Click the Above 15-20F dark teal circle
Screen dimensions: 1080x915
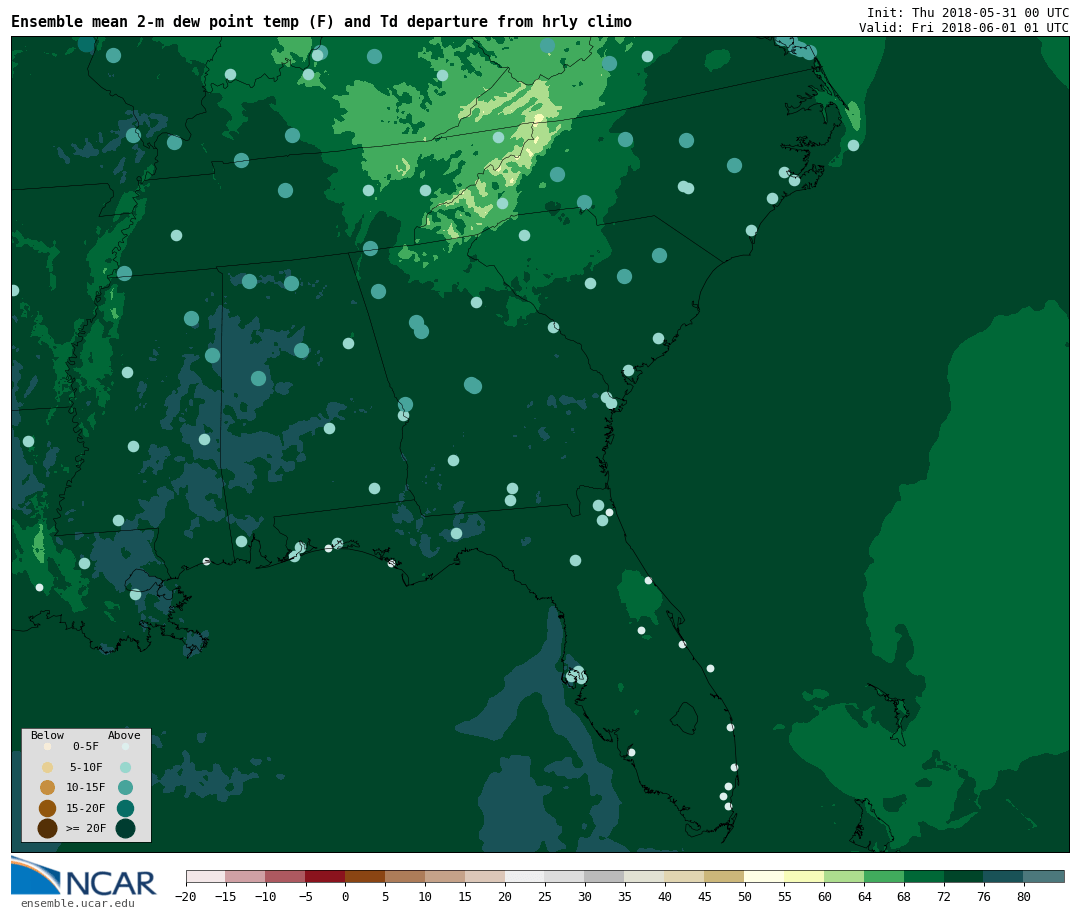(125, 808)
